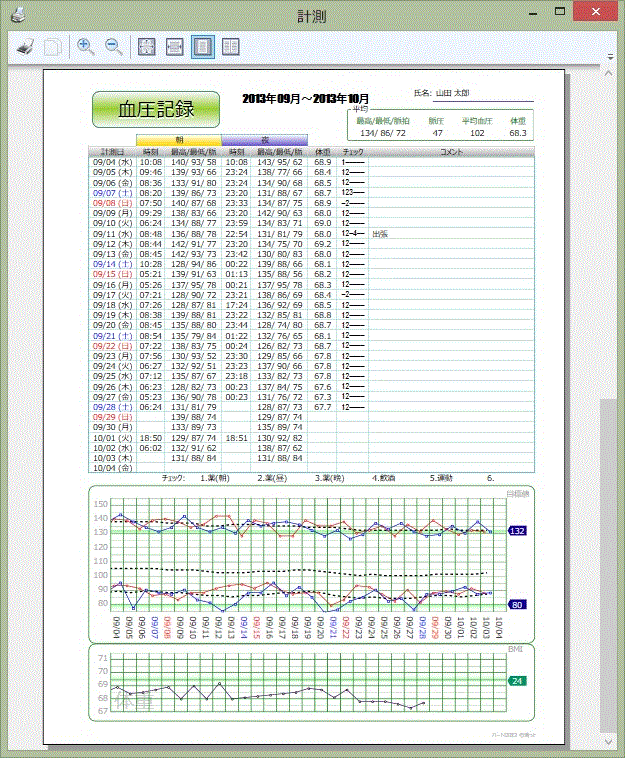The width and height of the screenshot is (625, 758).
Task: Select fit page width icon
Action: tap(174, 47)
